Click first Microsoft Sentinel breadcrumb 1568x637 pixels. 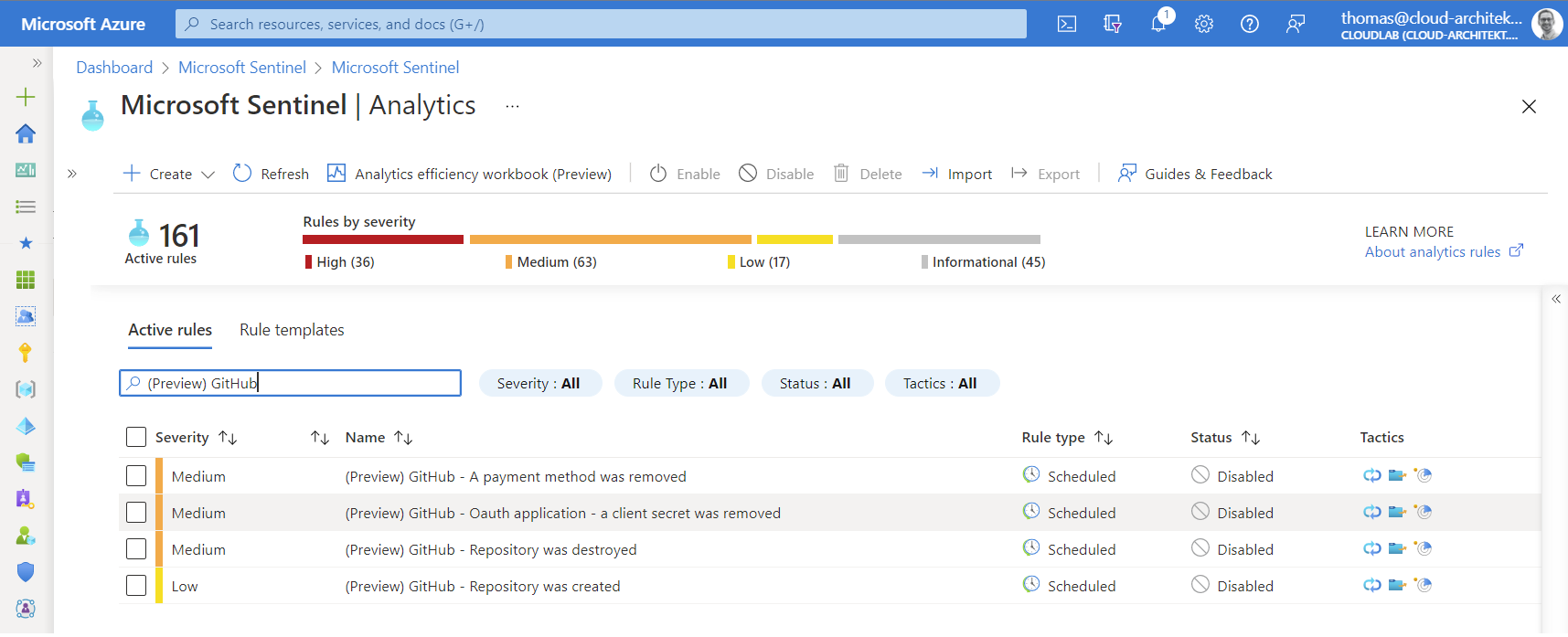(241, 68)
